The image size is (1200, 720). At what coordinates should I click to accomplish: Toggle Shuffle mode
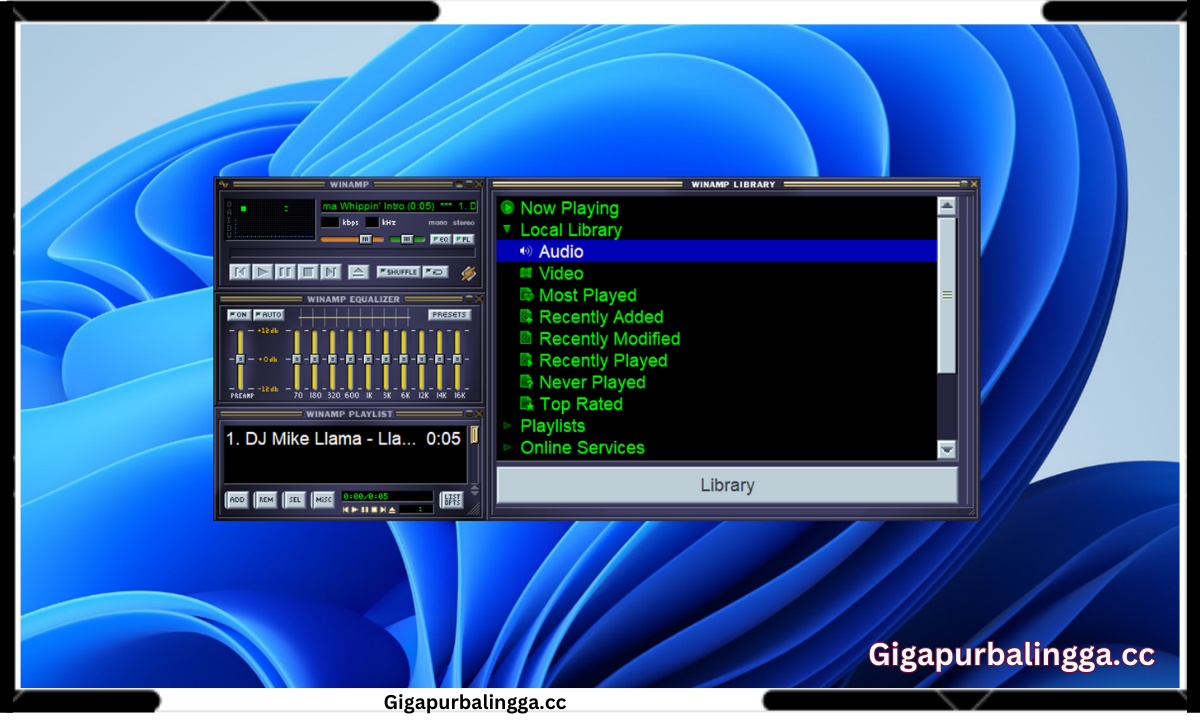[399, 272]
